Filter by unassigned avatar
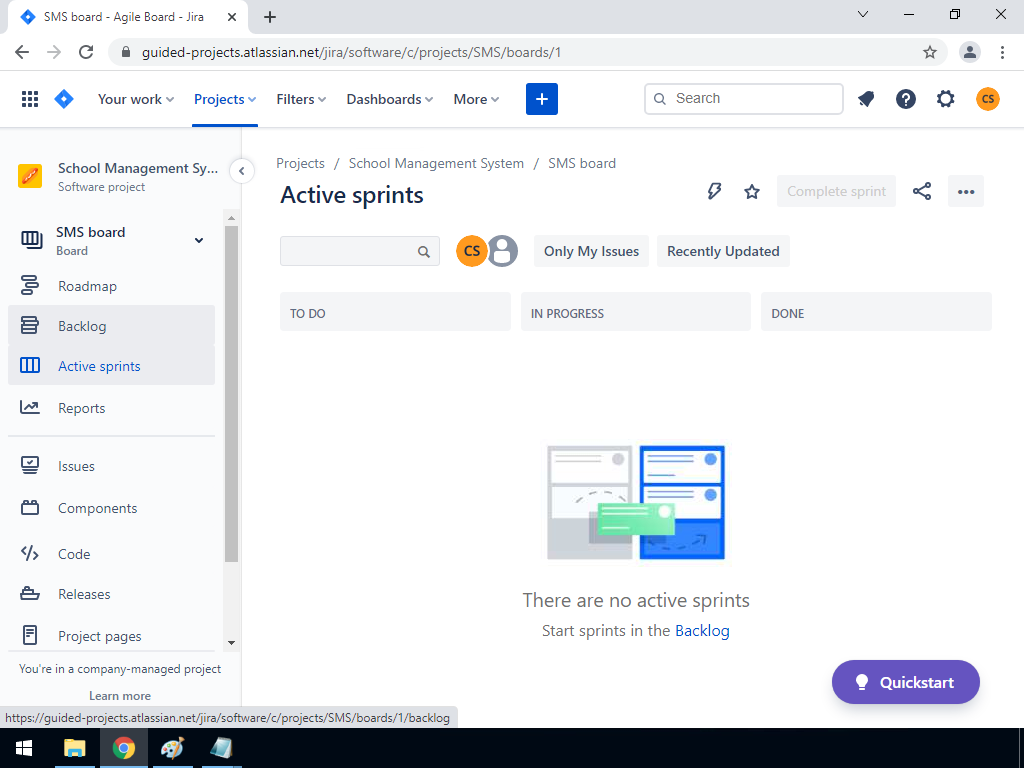The height and width of the screenshot is (768, 1024). [x=503, y=251]
